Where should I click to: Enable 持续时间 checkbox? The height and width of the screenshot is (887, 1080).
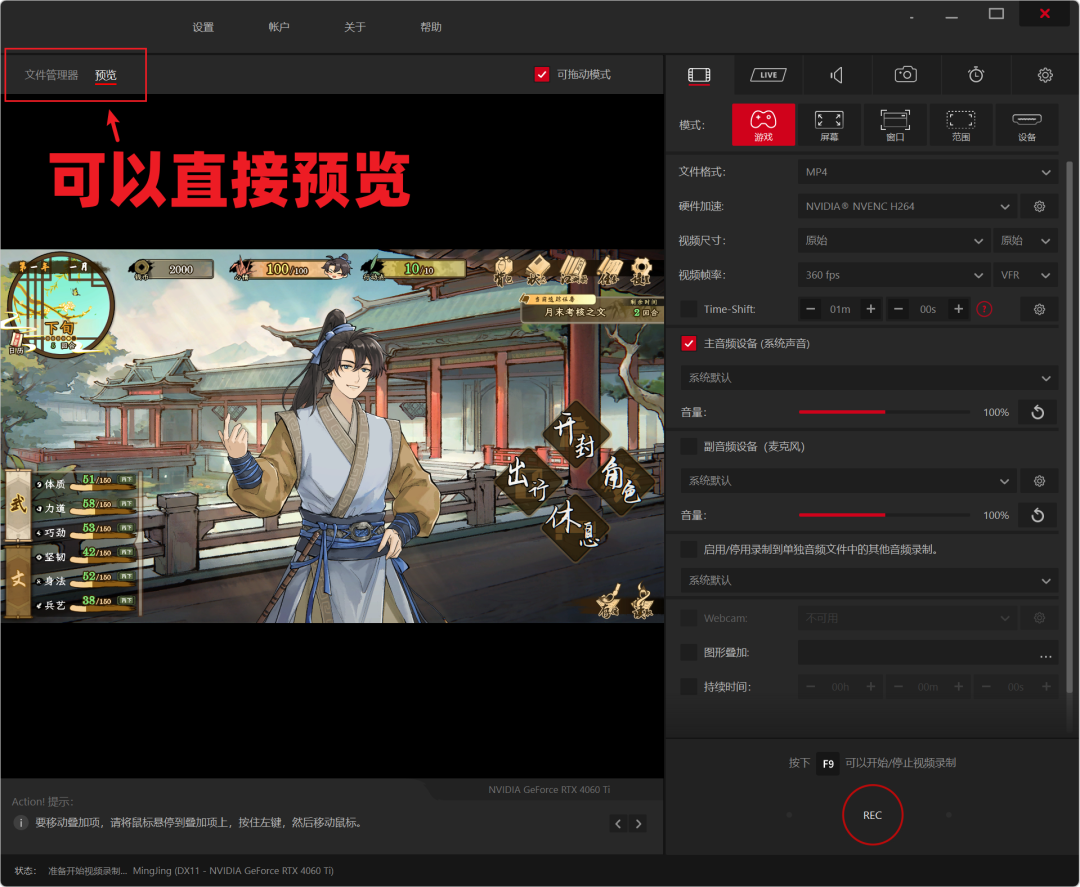(x=689, y=686)
